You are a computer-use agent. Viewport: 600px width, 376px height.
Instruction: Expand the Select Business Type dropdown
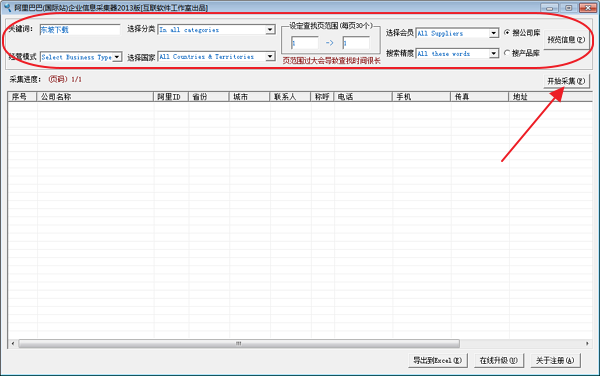coord(81,57)
